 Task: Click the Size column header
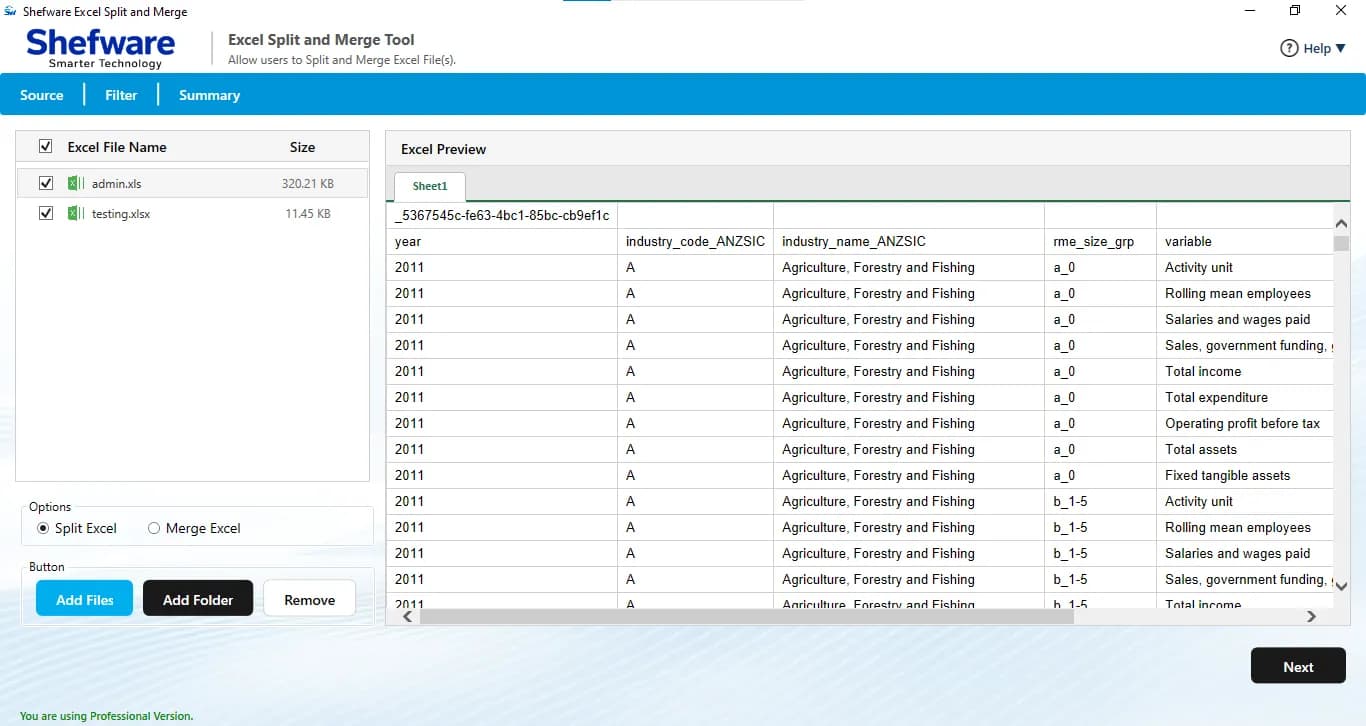click(303, 147)
